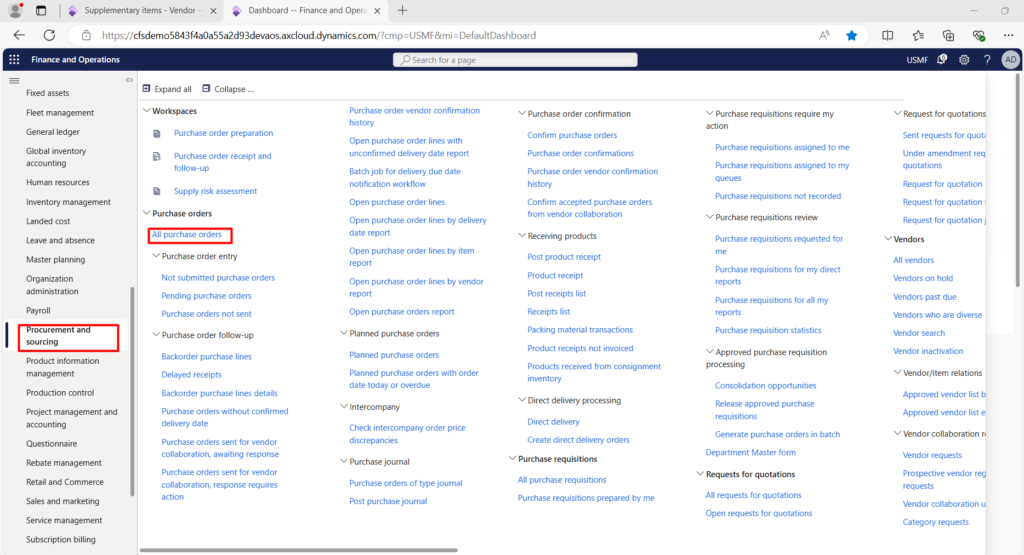Open Vendors on hold link

pos(923,278)
